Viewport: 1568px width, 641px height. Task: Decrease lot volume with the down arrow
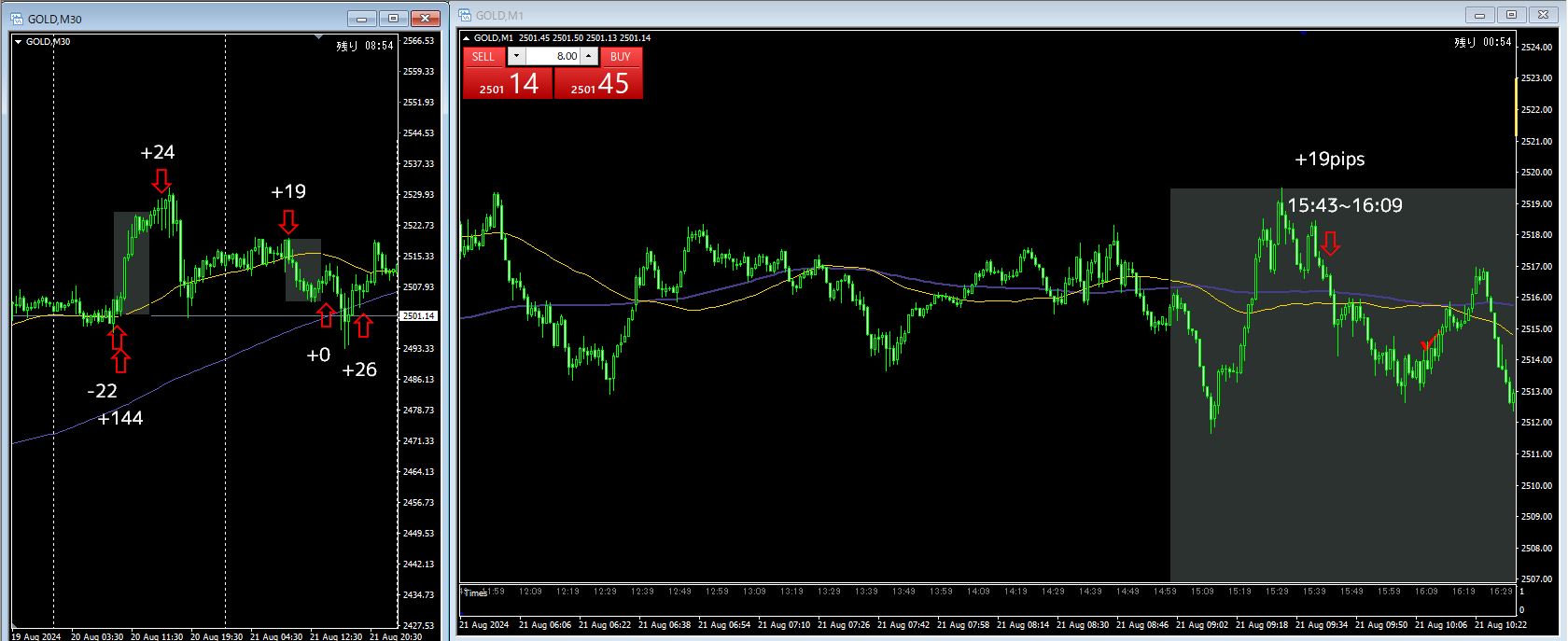click(x=516, y=56)
